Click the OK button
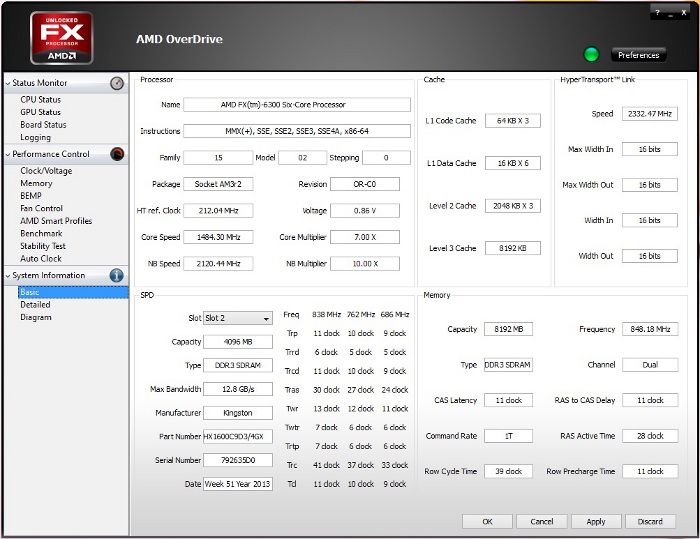This screenshot has height=539, width=700. (487, 522)
